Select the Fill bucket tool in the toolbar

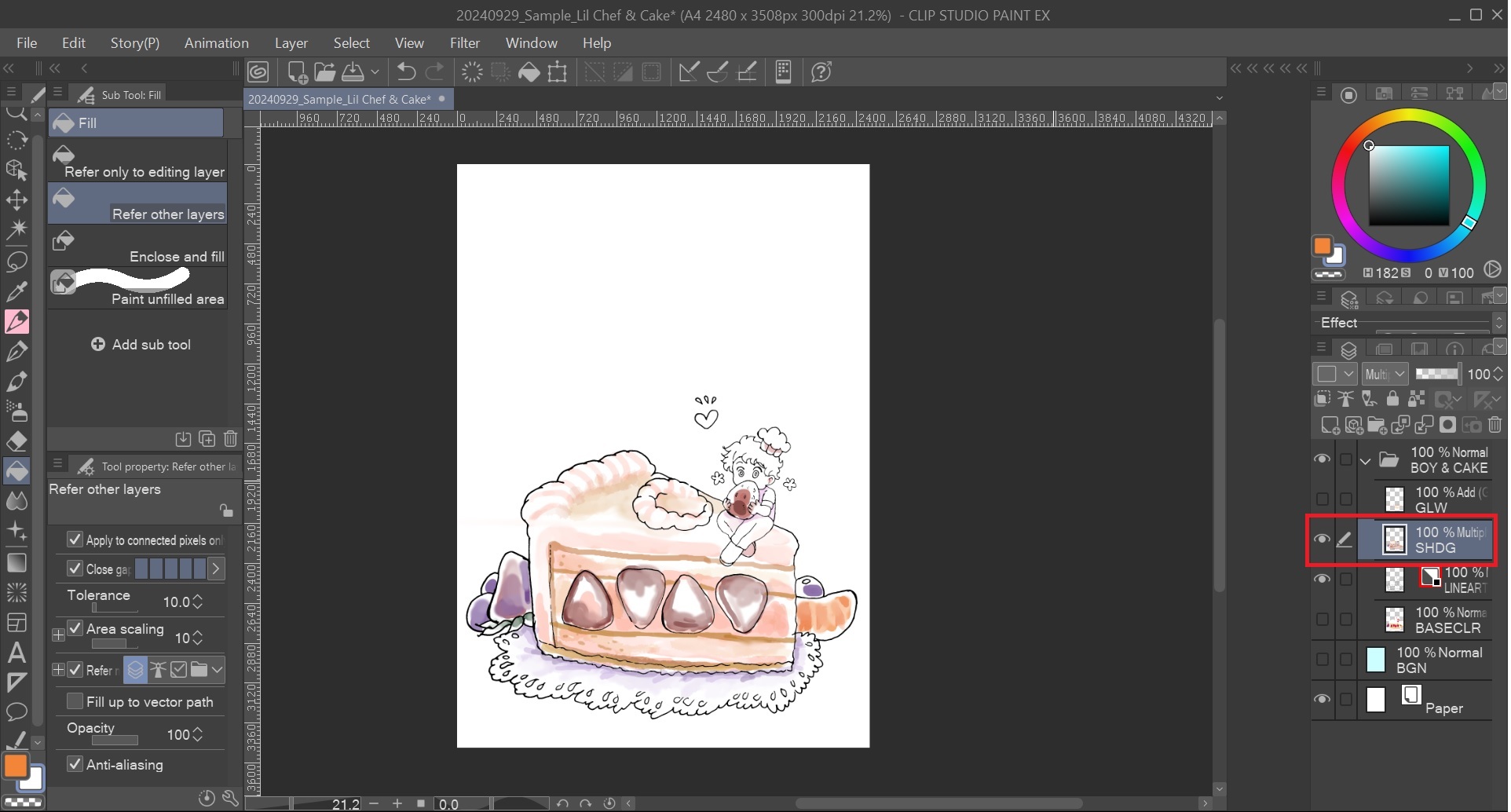point(17,470)
